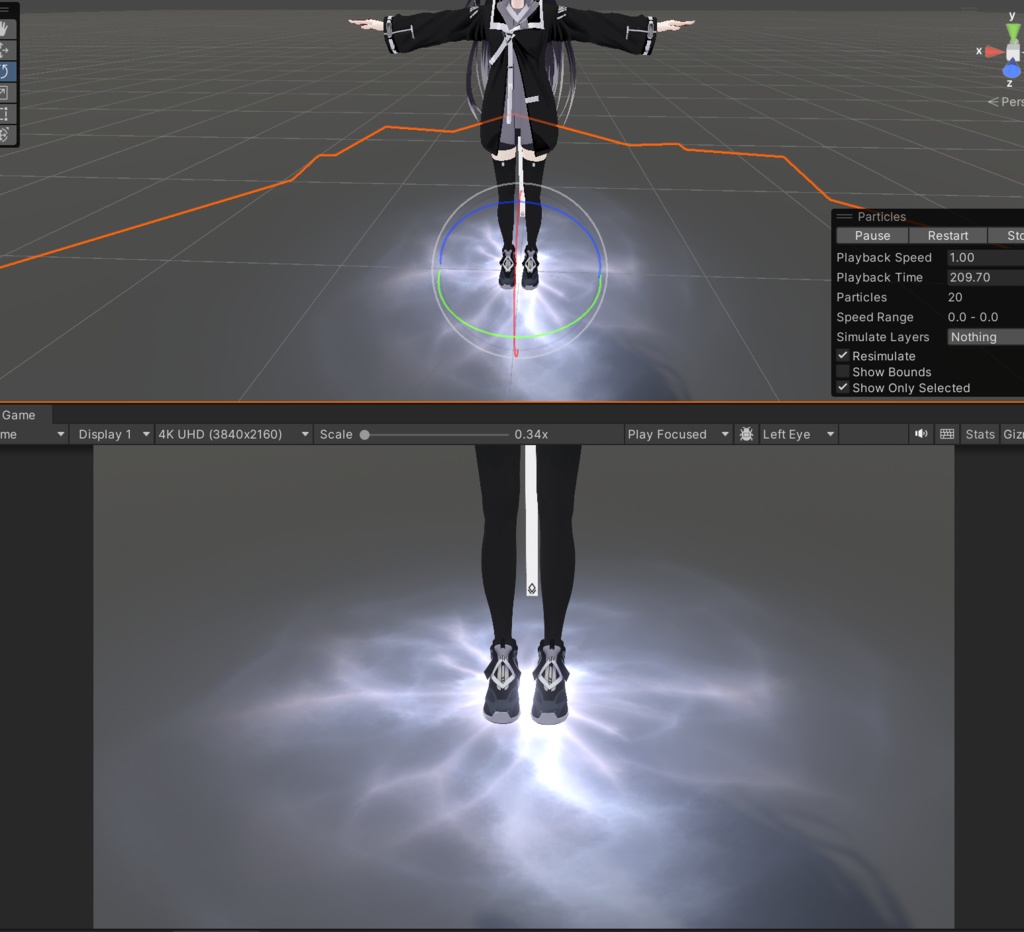
Task: Open the Simulate Layers dropdown
Action: pyautogui.click(x=985, y=337)
